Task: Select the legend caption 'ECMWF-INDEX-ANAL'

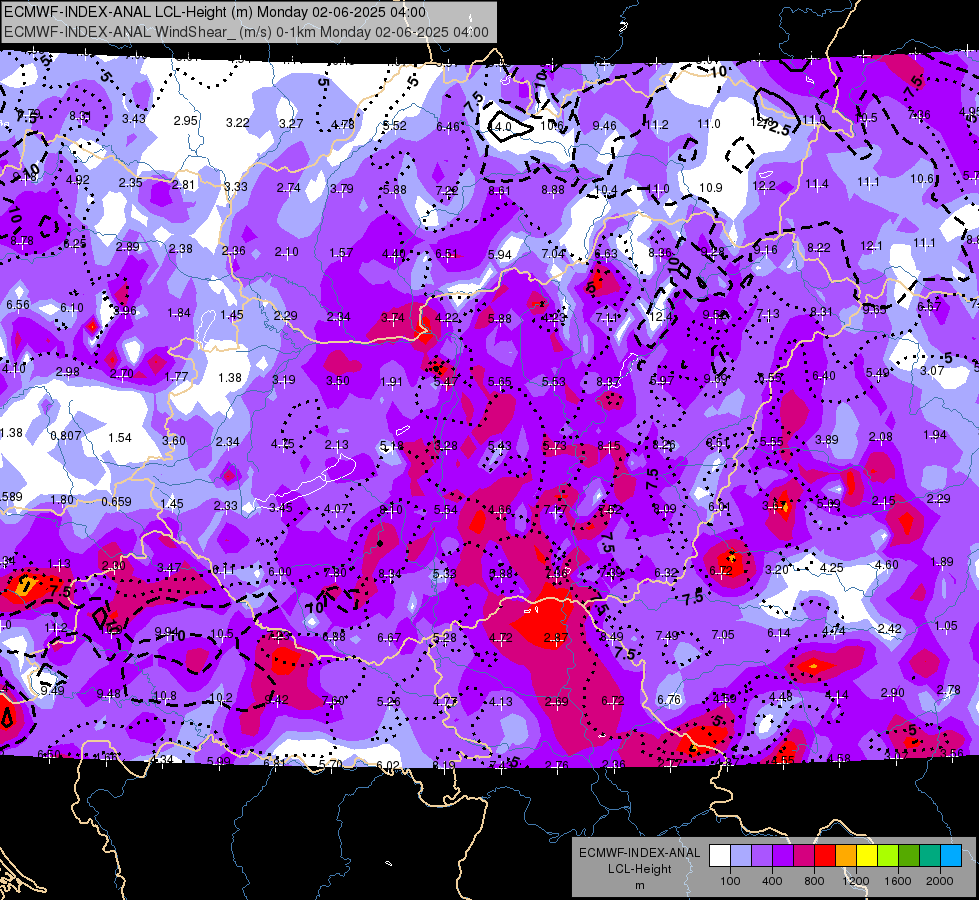Action: (639, 853)
